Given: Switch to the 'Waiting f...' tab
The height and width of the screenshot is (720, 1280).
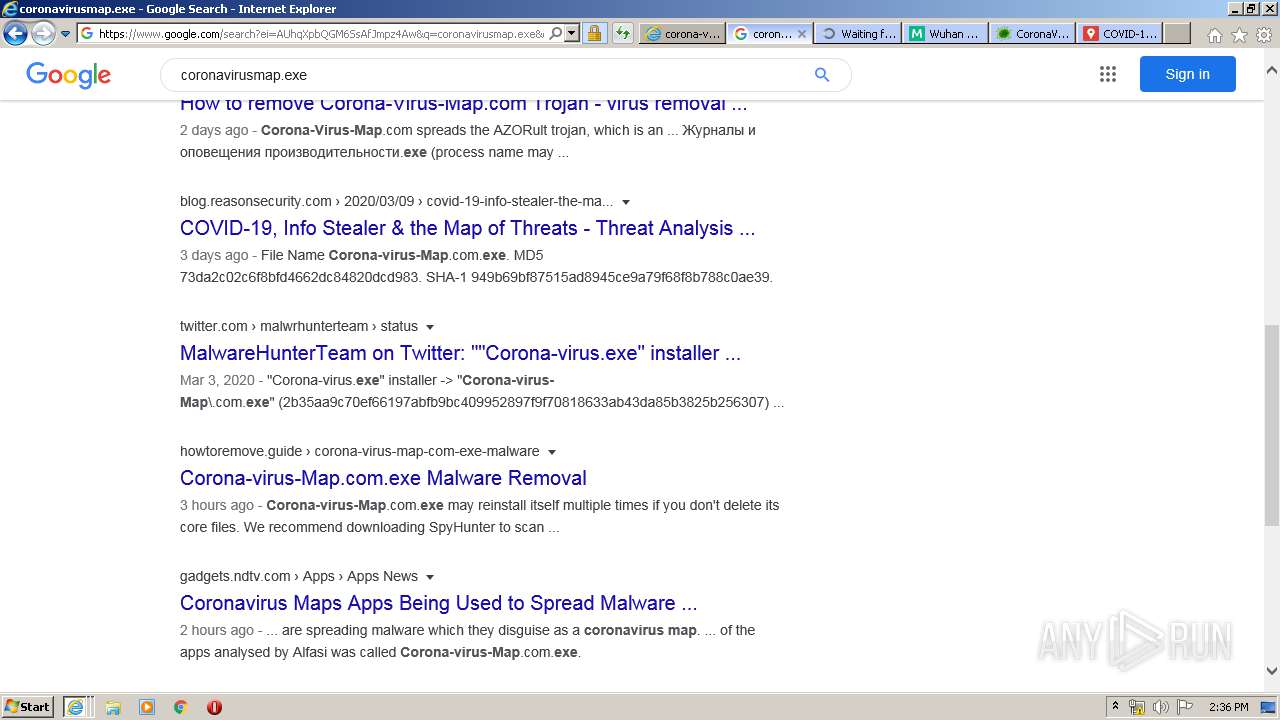Looking at the screenshot, I should (x=857, y=33).
